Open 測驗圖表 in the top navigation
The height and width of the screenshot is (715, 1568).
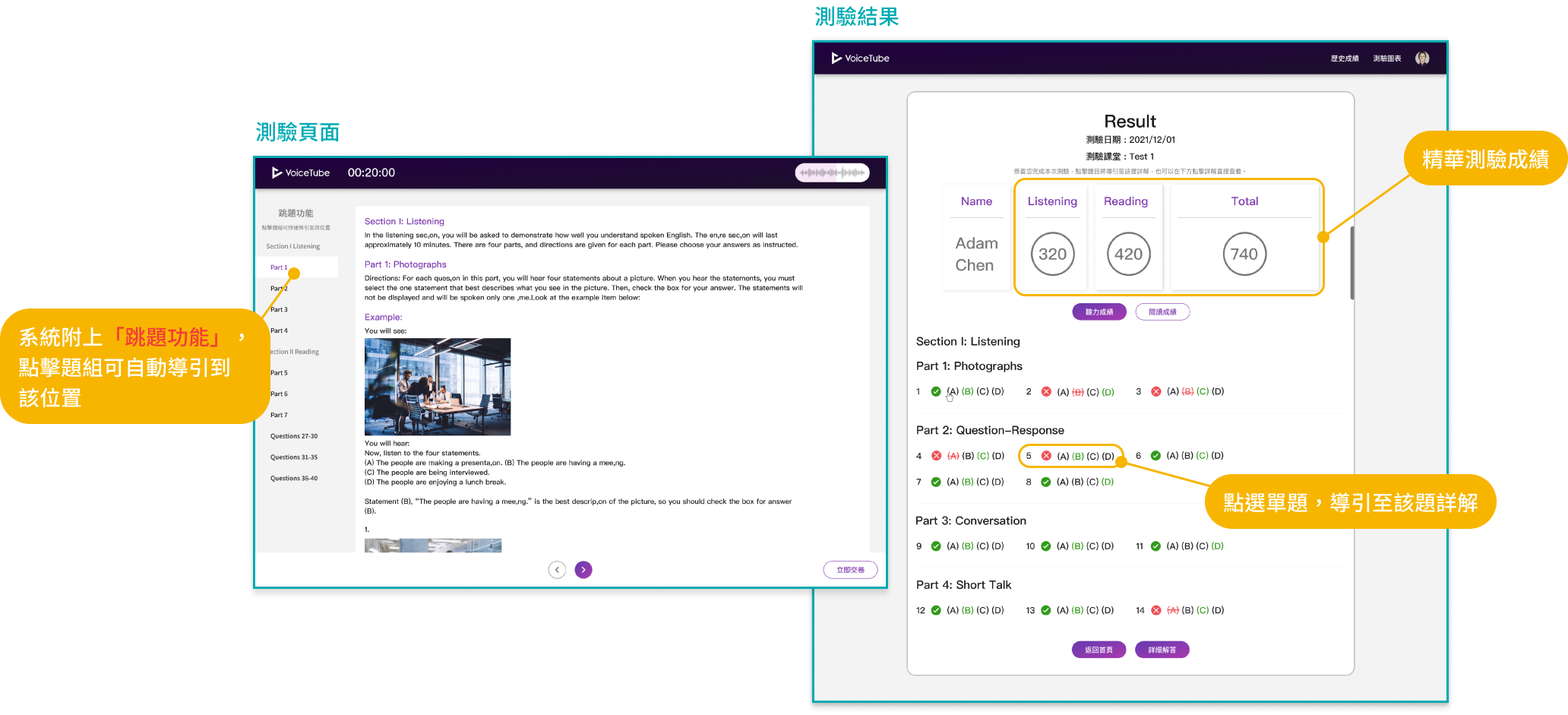(x=1386, y=59)
